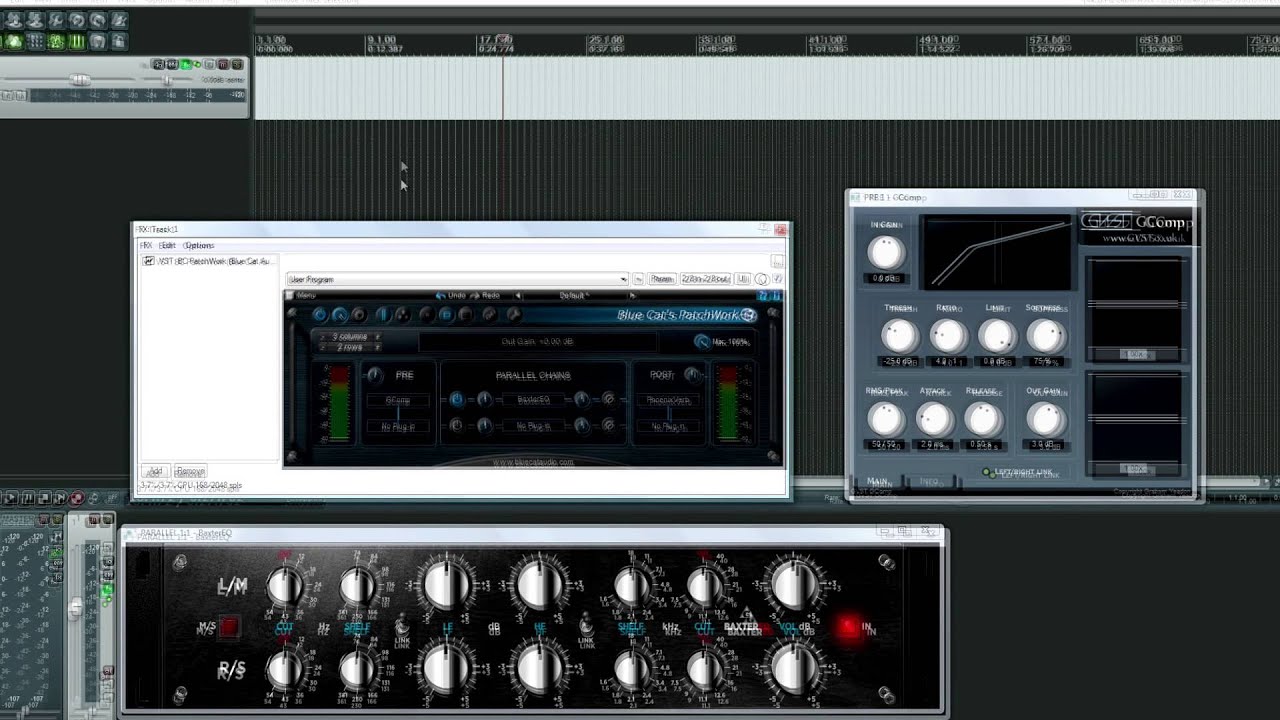1280x720 pixels.
Task: Toggle item grouping icon in REAPER toolbar
Action: pos(14,41)
